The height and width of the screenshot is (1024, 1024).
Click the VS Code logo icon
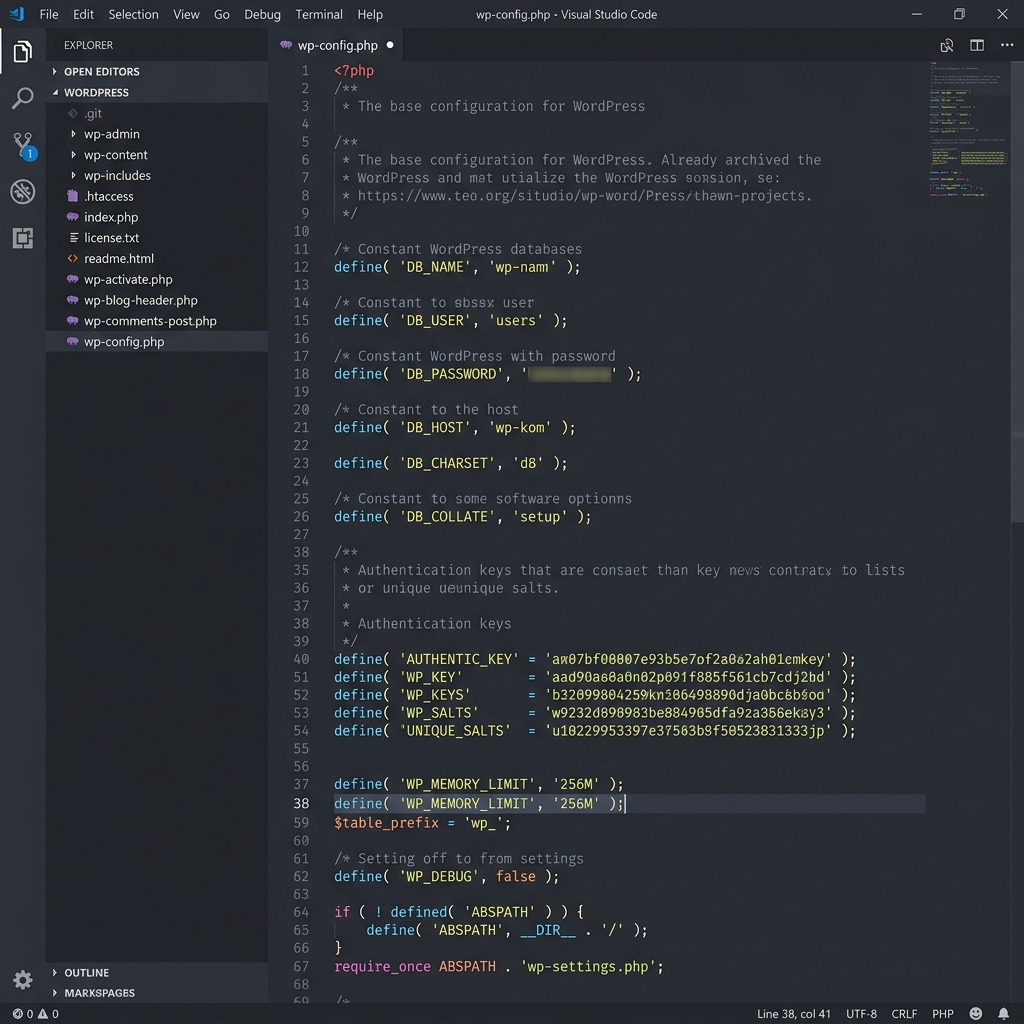click(x=16, y=14)
